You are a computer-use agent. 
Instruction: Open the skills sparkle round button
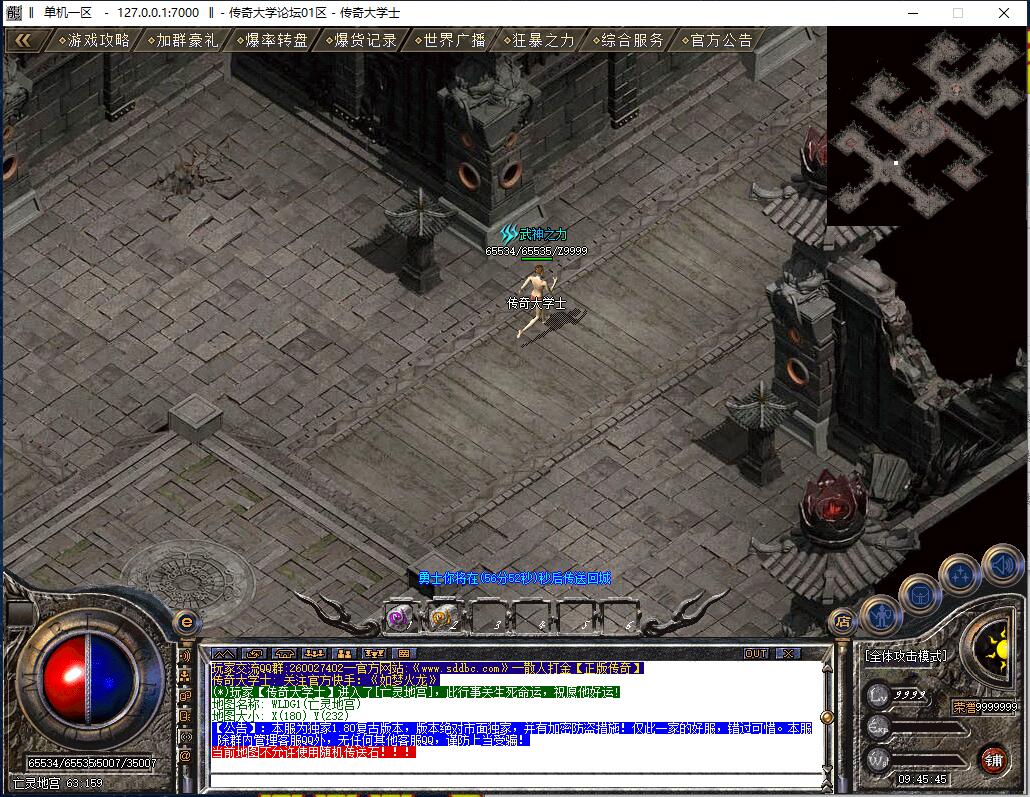click(960, 575)
